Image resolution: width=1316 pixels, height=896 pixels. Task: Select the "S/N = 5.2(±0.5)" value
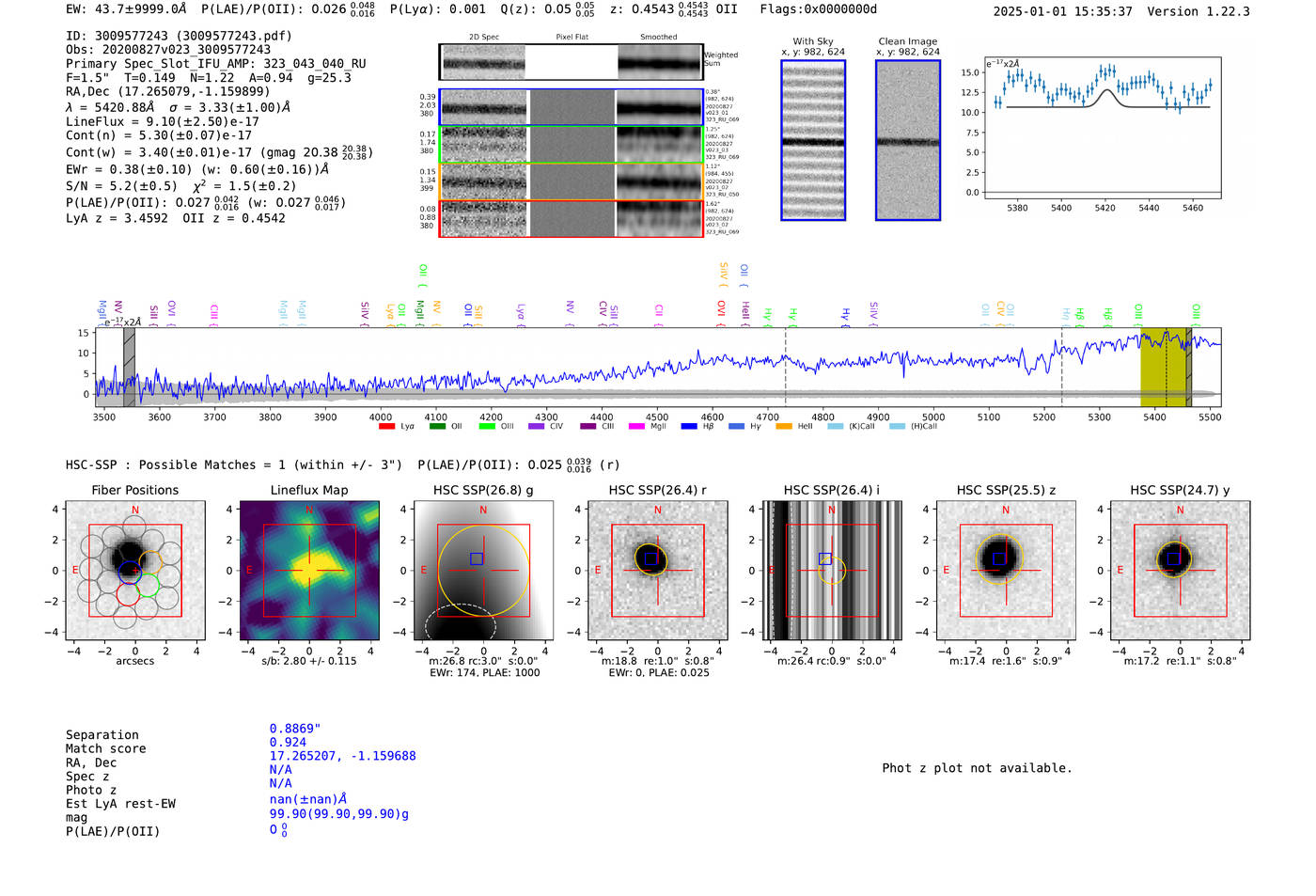(x=122, y=185)
